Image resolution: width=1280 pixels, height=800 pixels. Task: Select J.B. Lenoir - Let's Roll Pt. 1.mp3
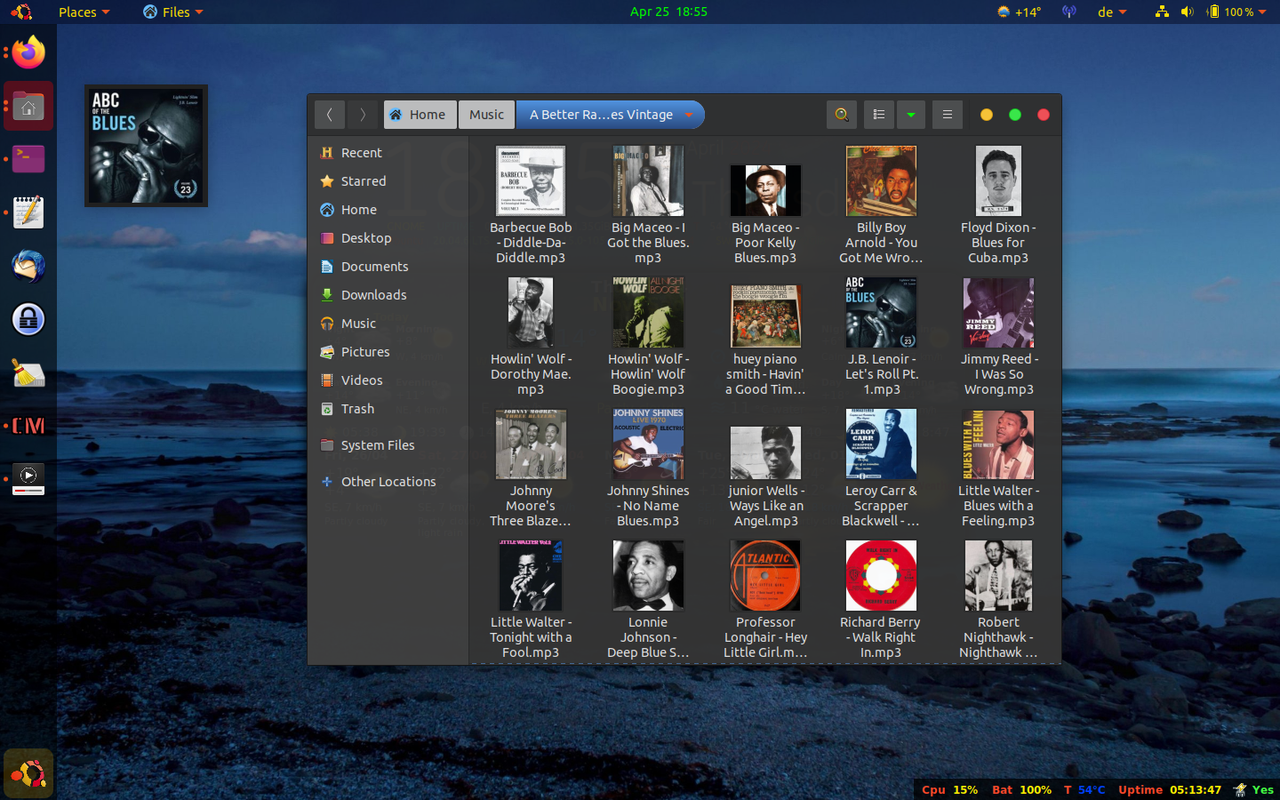881,337
